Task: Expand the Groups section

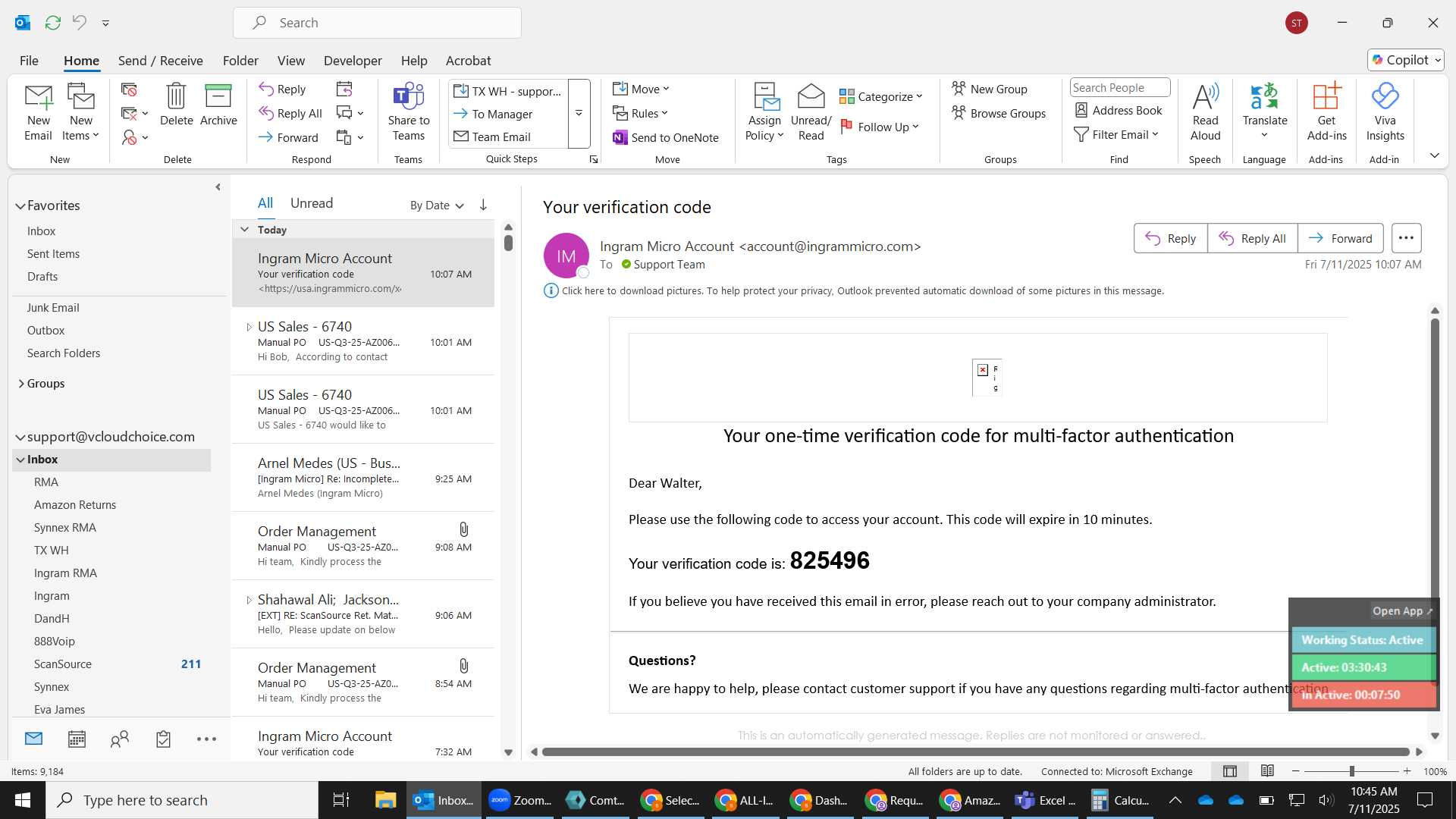Action: click(x=21, y=384)
